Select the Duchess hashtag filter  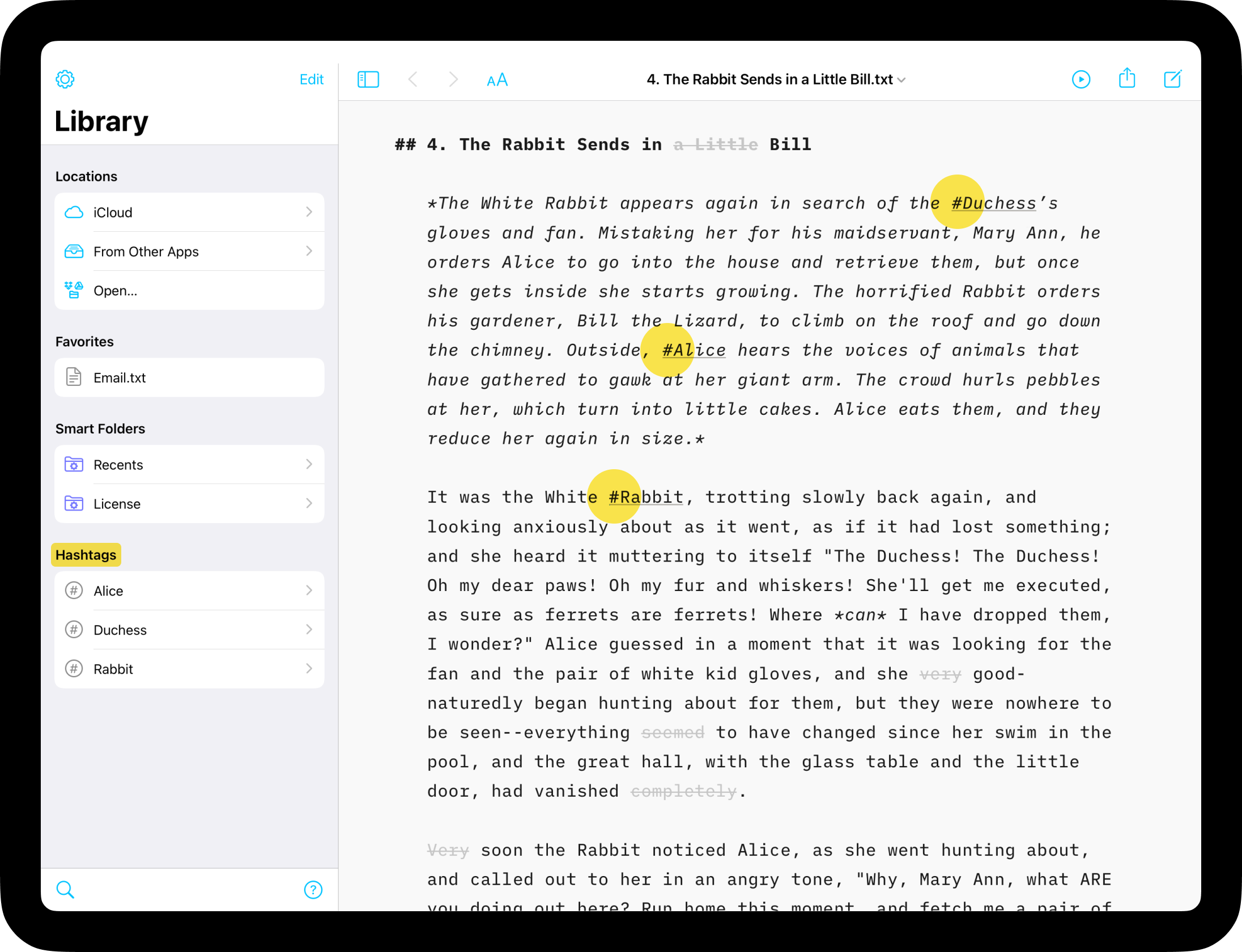[191, 629]
